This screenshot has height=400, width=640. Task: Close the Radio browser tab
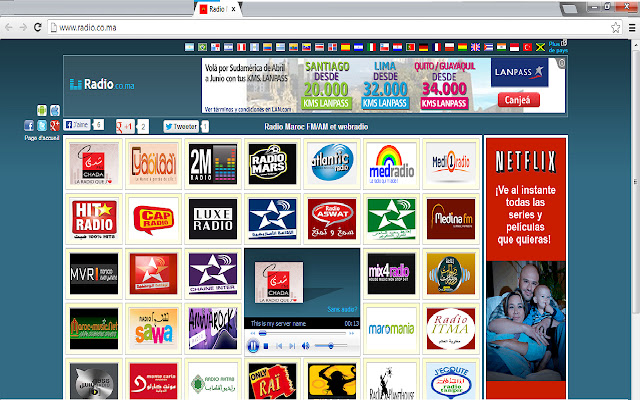(233, 9)
